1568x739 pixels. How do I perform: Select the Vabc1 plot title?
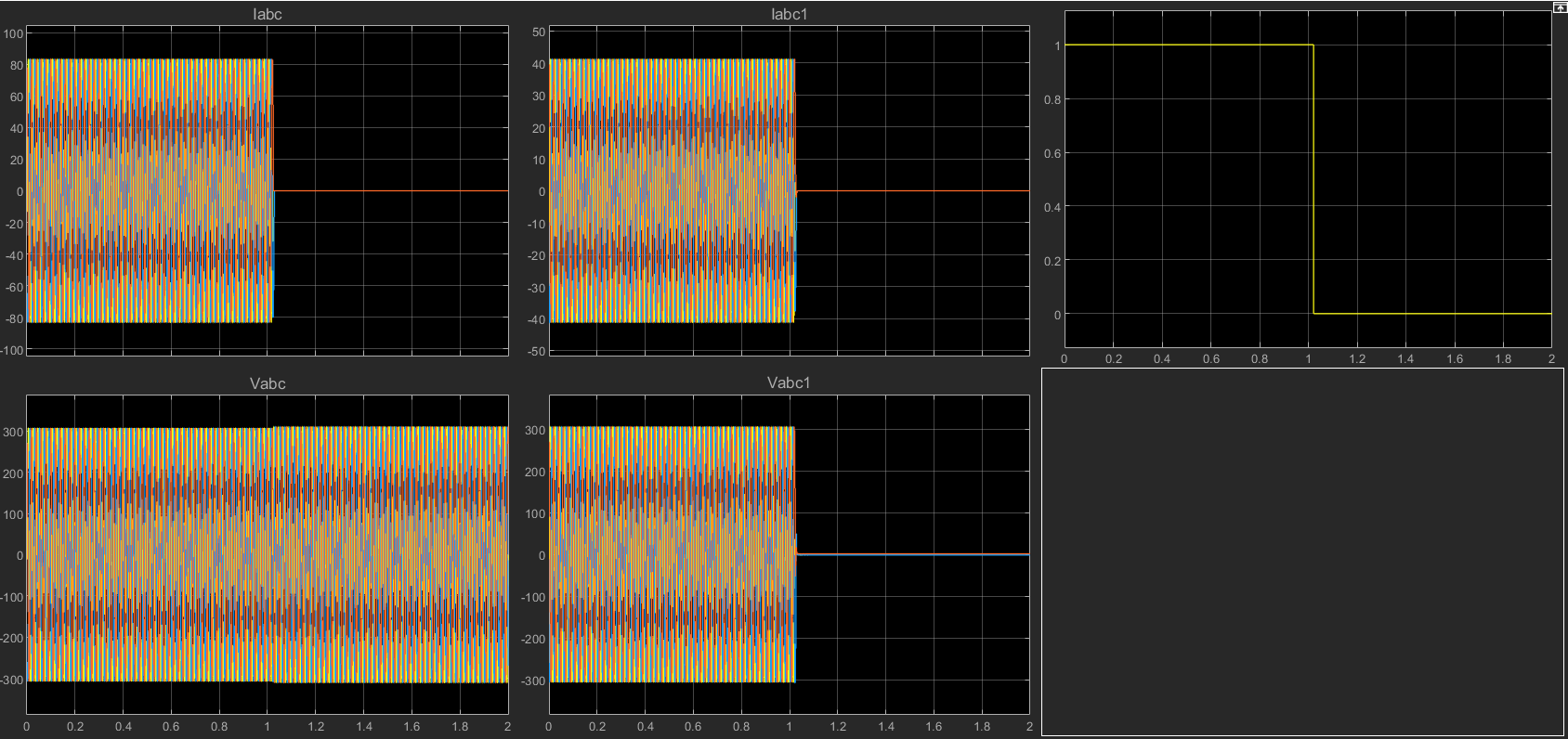[789, 382]
